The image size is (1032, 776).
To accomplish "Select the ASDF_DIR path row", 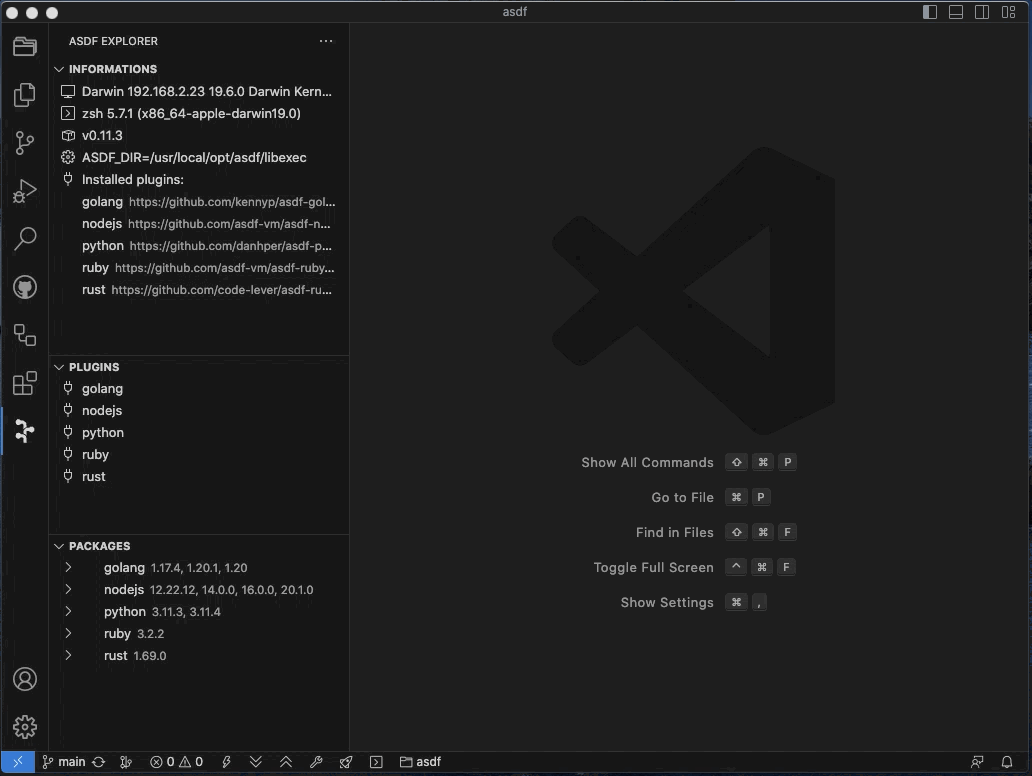I will [199, 157].
